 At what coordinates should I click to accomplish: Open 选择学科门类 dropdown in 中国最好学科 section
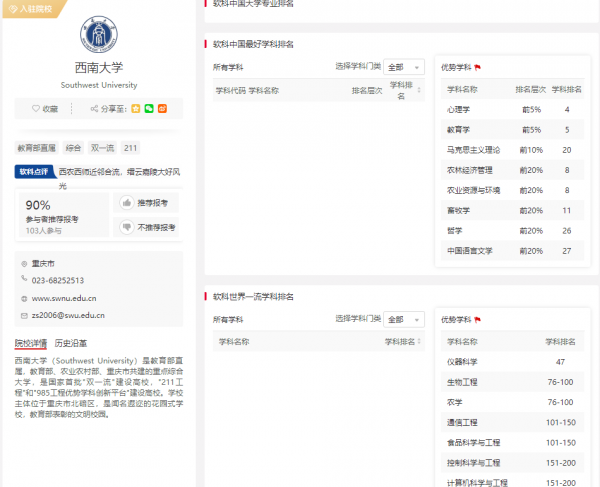click(x=404, y=67)
